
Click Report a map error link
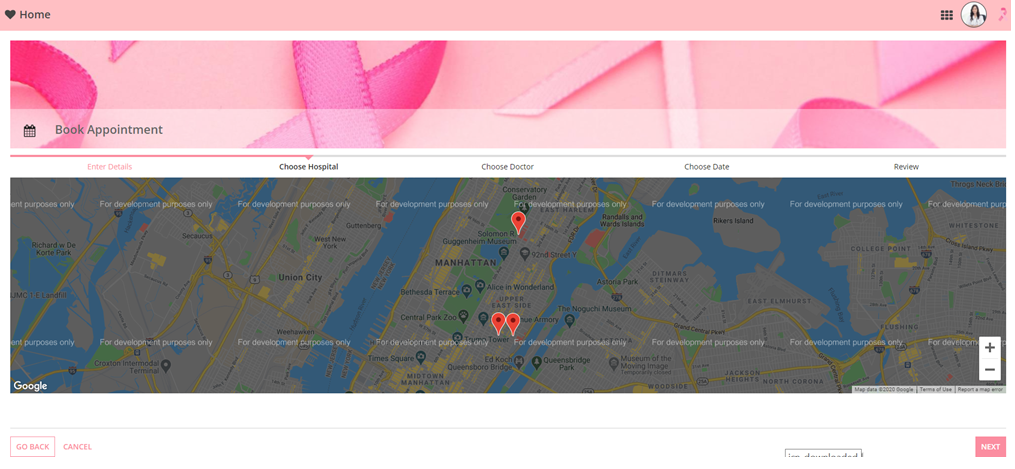pos(980,389)
